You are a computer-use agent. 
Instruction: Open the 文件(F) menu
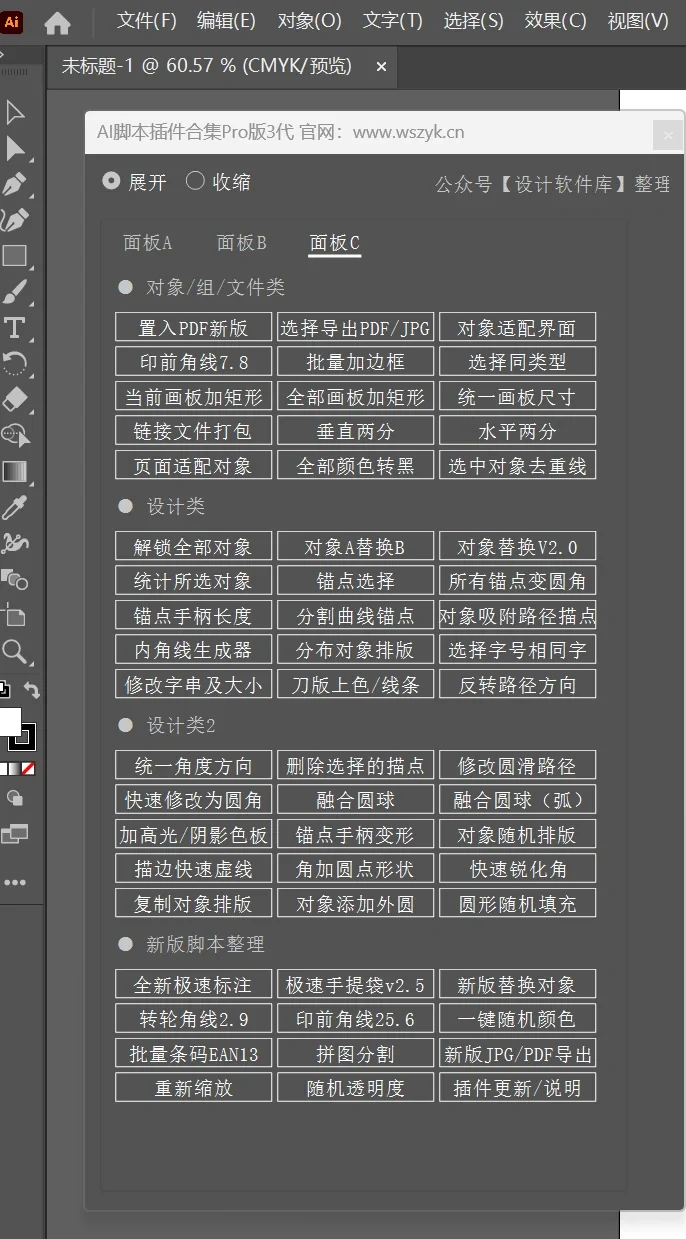[147, 21]
